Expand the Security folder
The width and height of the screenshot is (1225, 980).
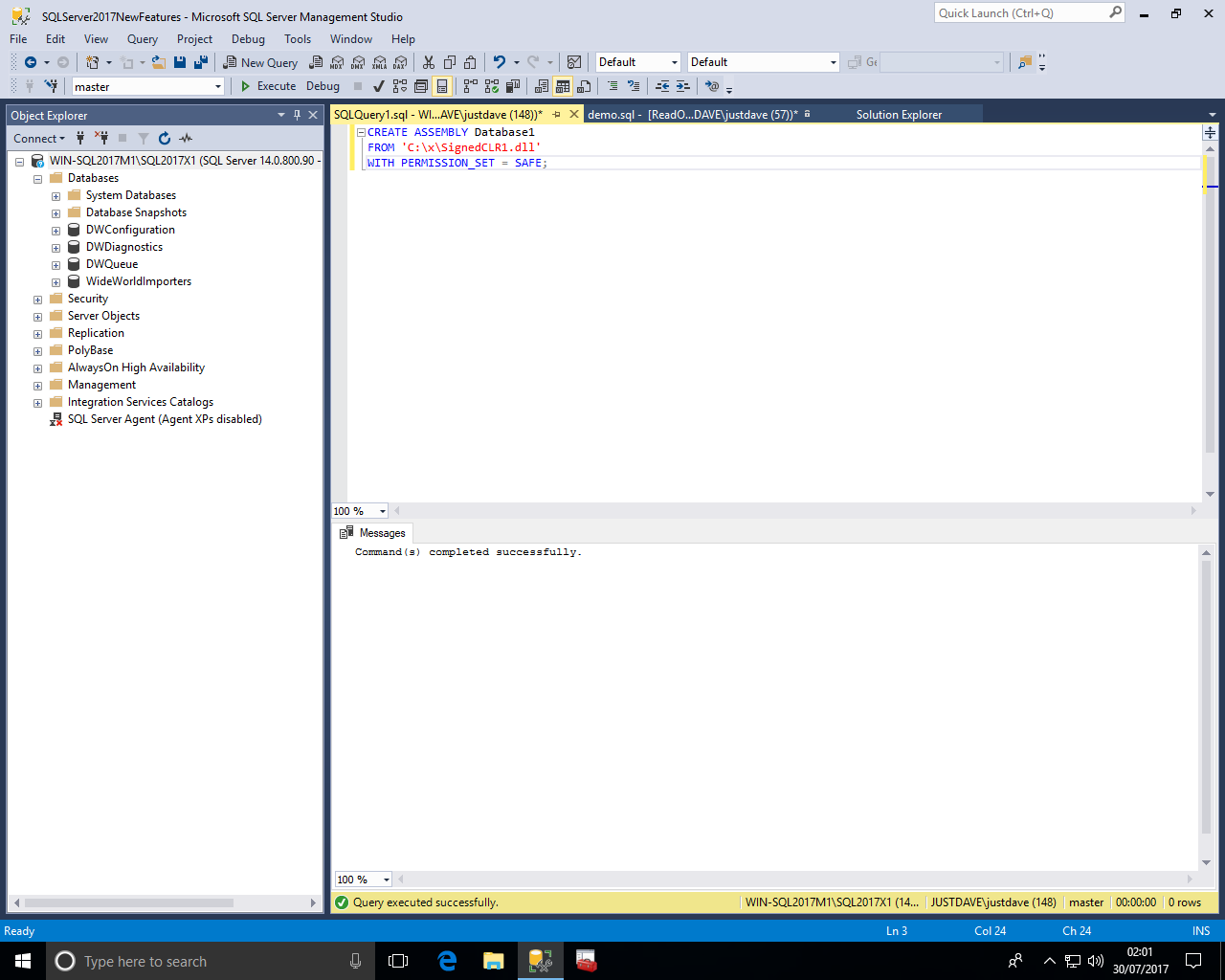37,300
